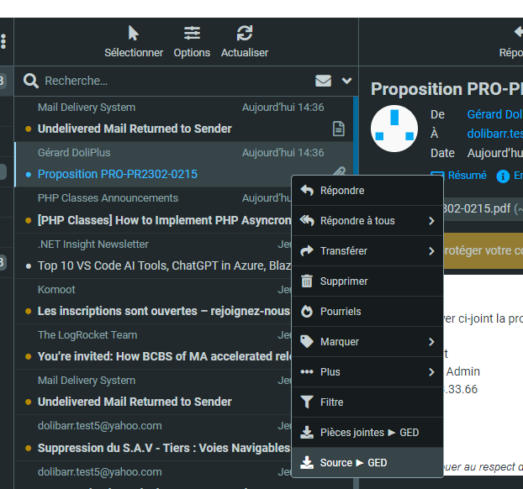Screen dimensions: 523x489
Task: Click the forward arrow icon in menu
Action: coord(307,251)
